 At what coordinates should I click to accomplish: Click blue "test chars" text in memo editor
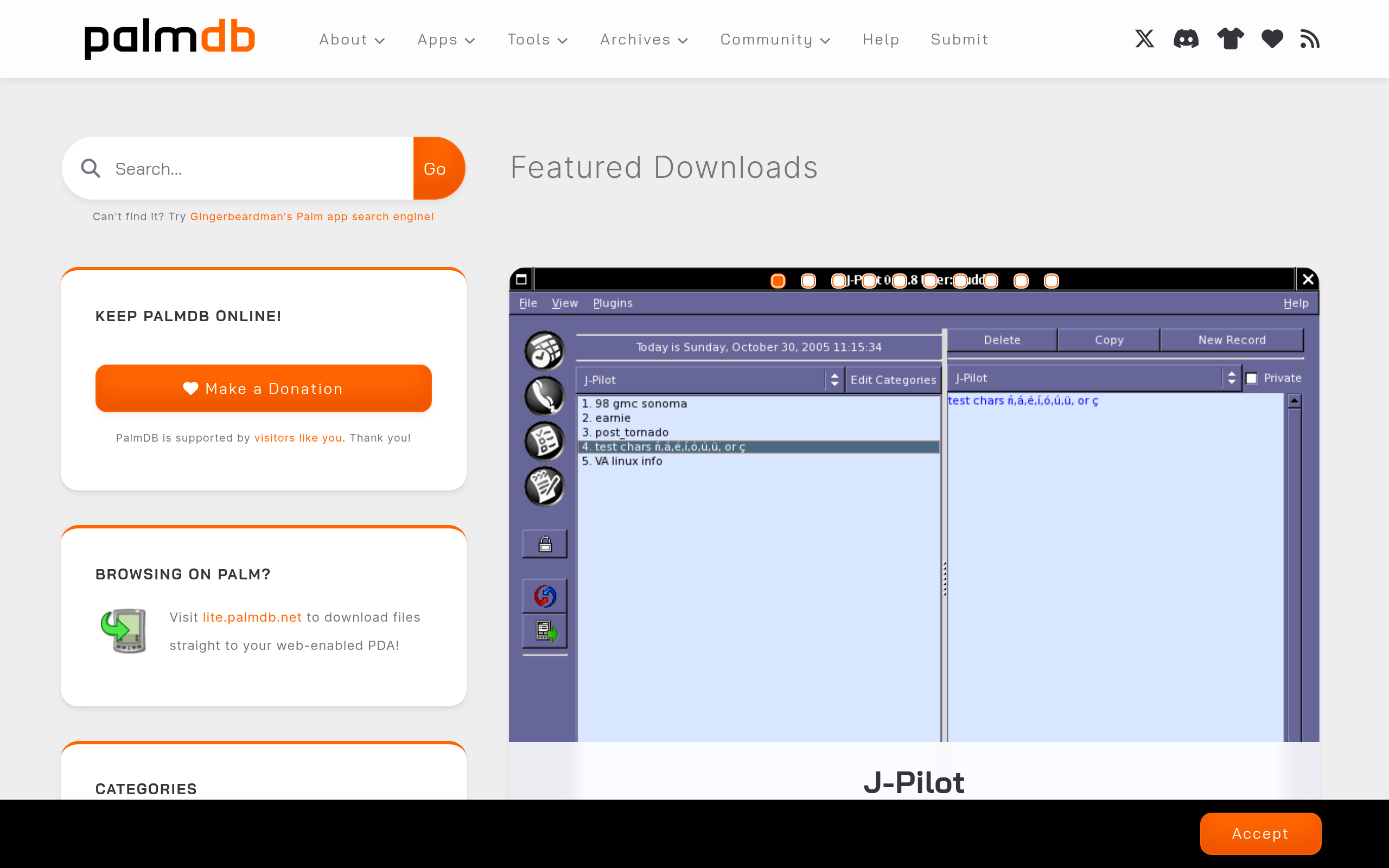pos(1023,401)
